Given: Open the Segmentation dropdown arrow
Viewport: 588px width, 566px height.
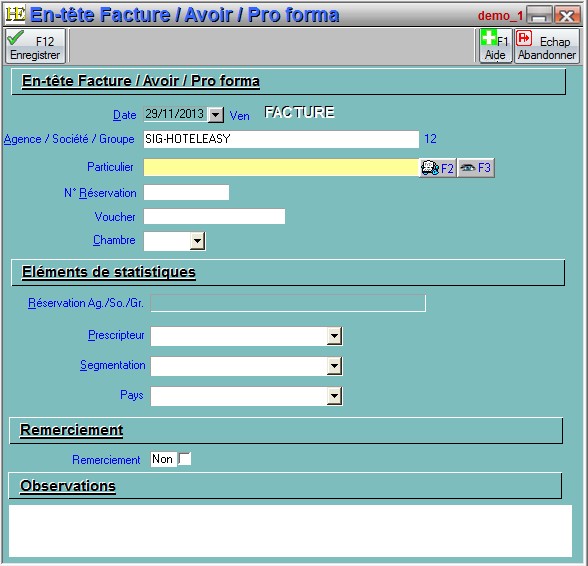Looking at the screenshot, I should click(334, 366).
